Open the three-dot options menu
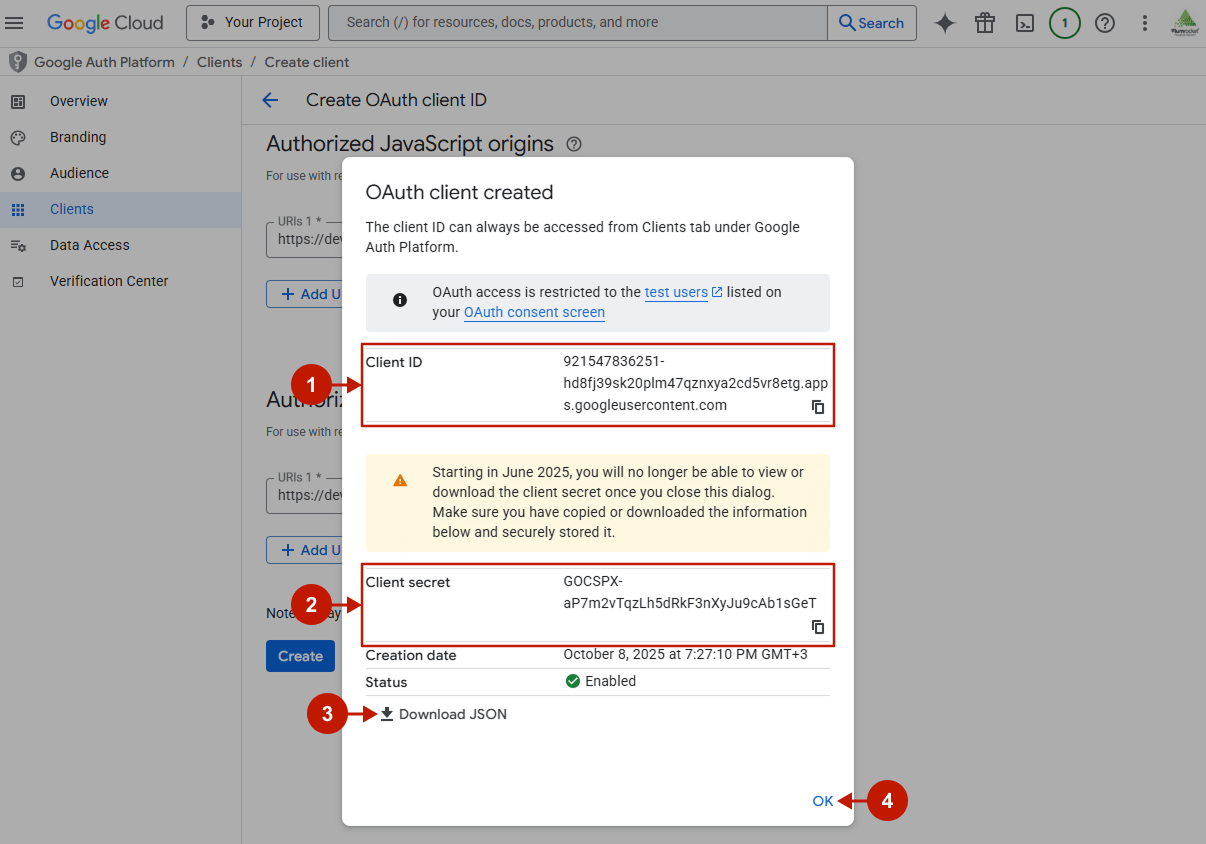1206x844 pixels. [x=1144, y=22]
